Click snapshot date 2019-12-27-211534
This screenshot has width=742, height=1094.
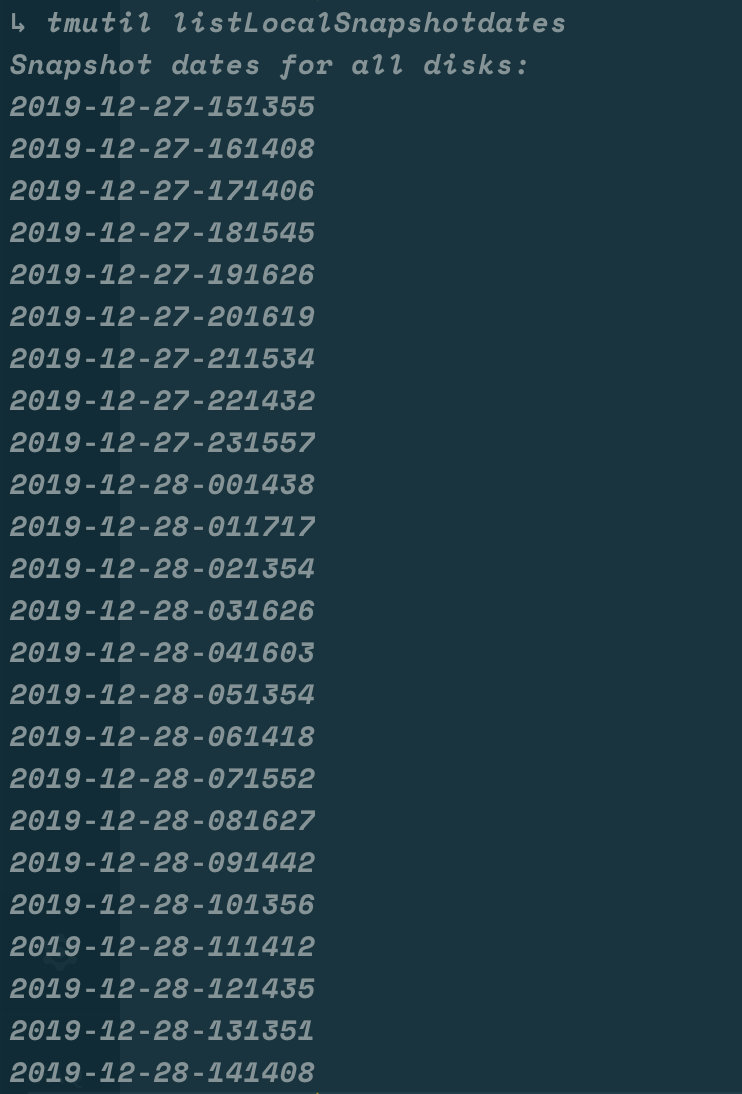click(163, 359)
